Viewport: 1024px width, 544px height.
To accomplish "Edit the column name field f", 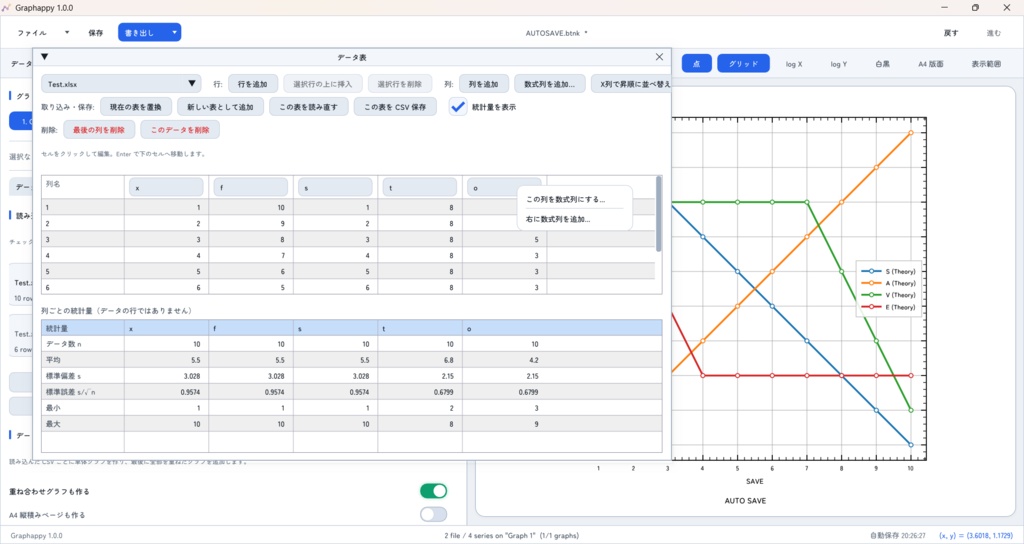I will click(251, 187).
